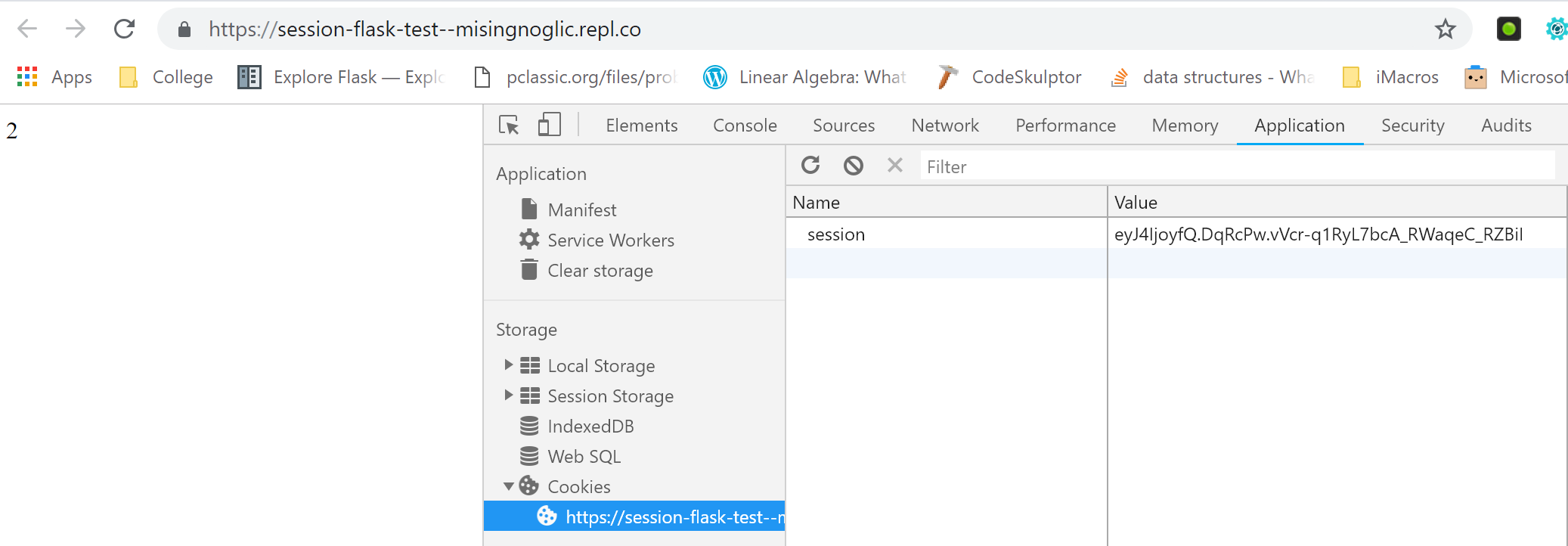Refresh the cookies table
1568x546 pixels.
coord(810,166)
